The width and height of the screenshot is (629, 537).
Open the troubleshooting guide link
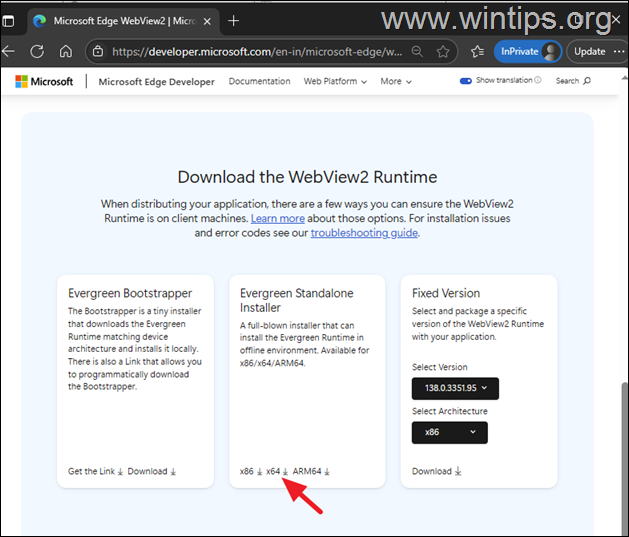coord(364,233)
